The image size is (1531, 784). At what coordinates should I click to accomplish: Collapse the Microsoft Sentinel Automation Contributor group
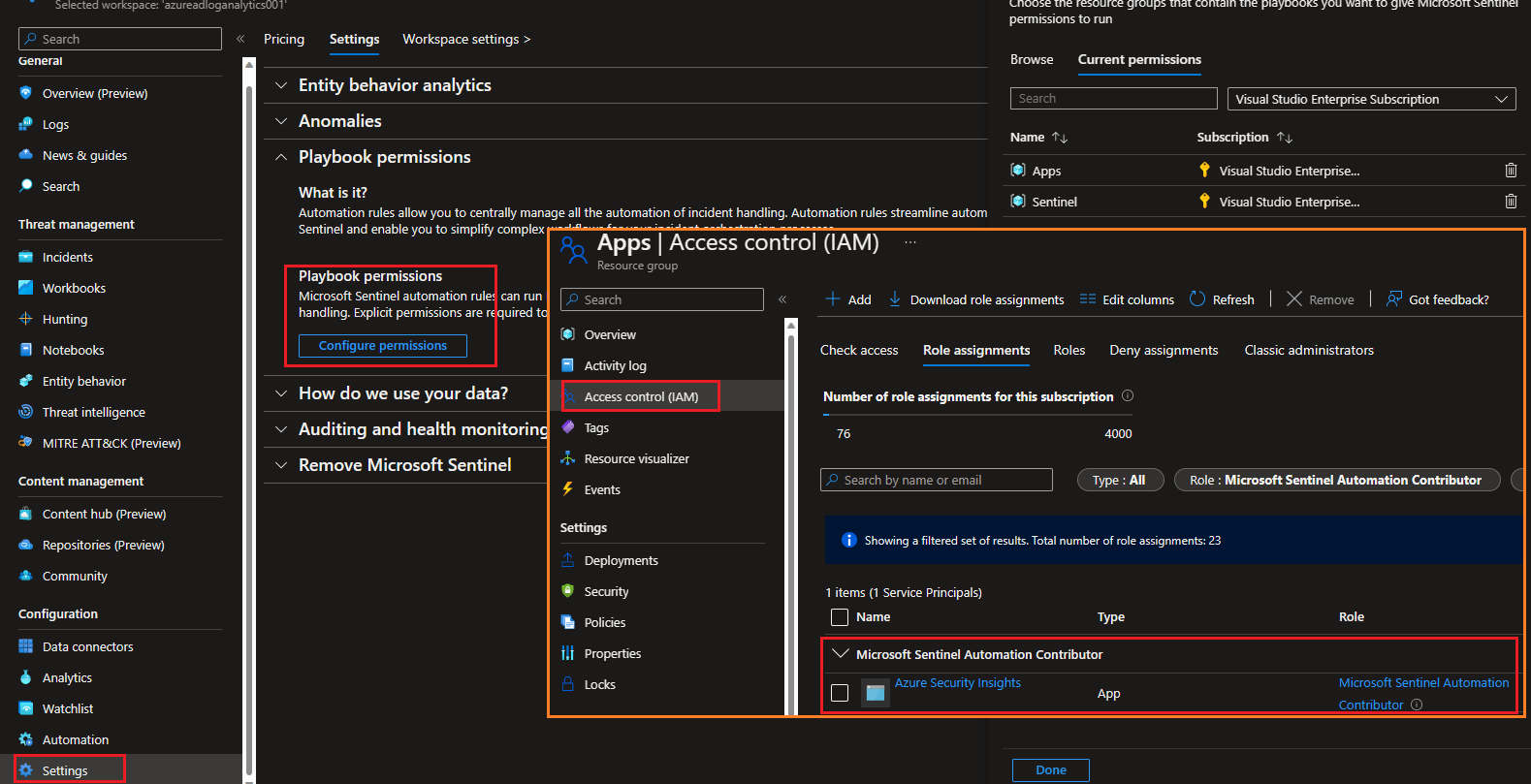click(841, 654)
